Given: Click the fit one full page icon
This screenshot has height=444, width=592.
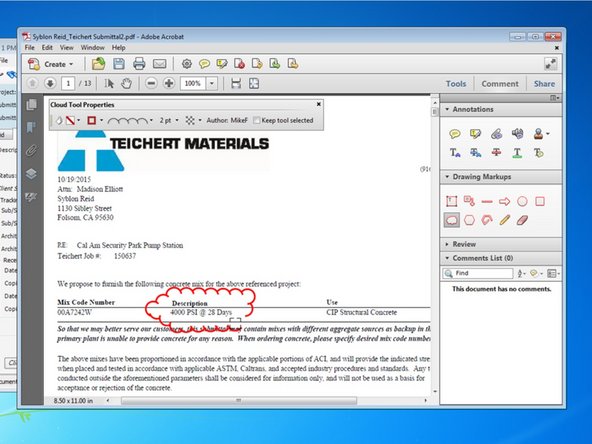Looking at the screenshot, I should 254,83.
